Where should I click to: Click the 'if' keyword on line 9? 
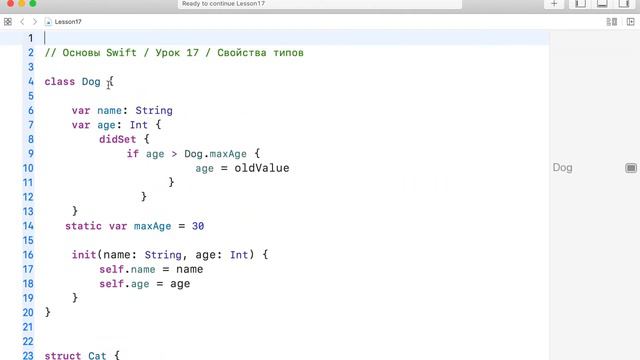(133, 154)
